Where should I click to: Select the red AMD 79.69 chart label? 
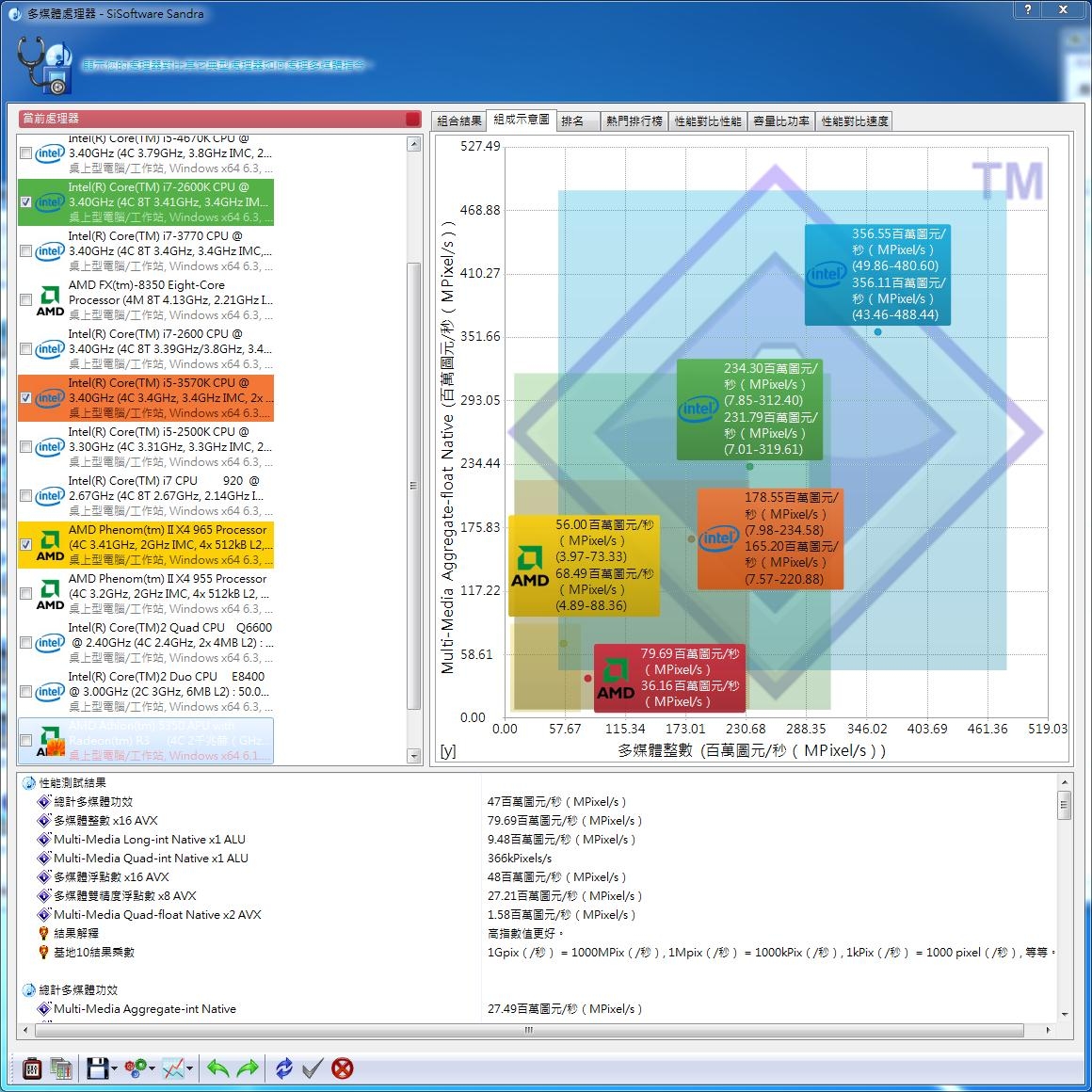click(669, 678)
